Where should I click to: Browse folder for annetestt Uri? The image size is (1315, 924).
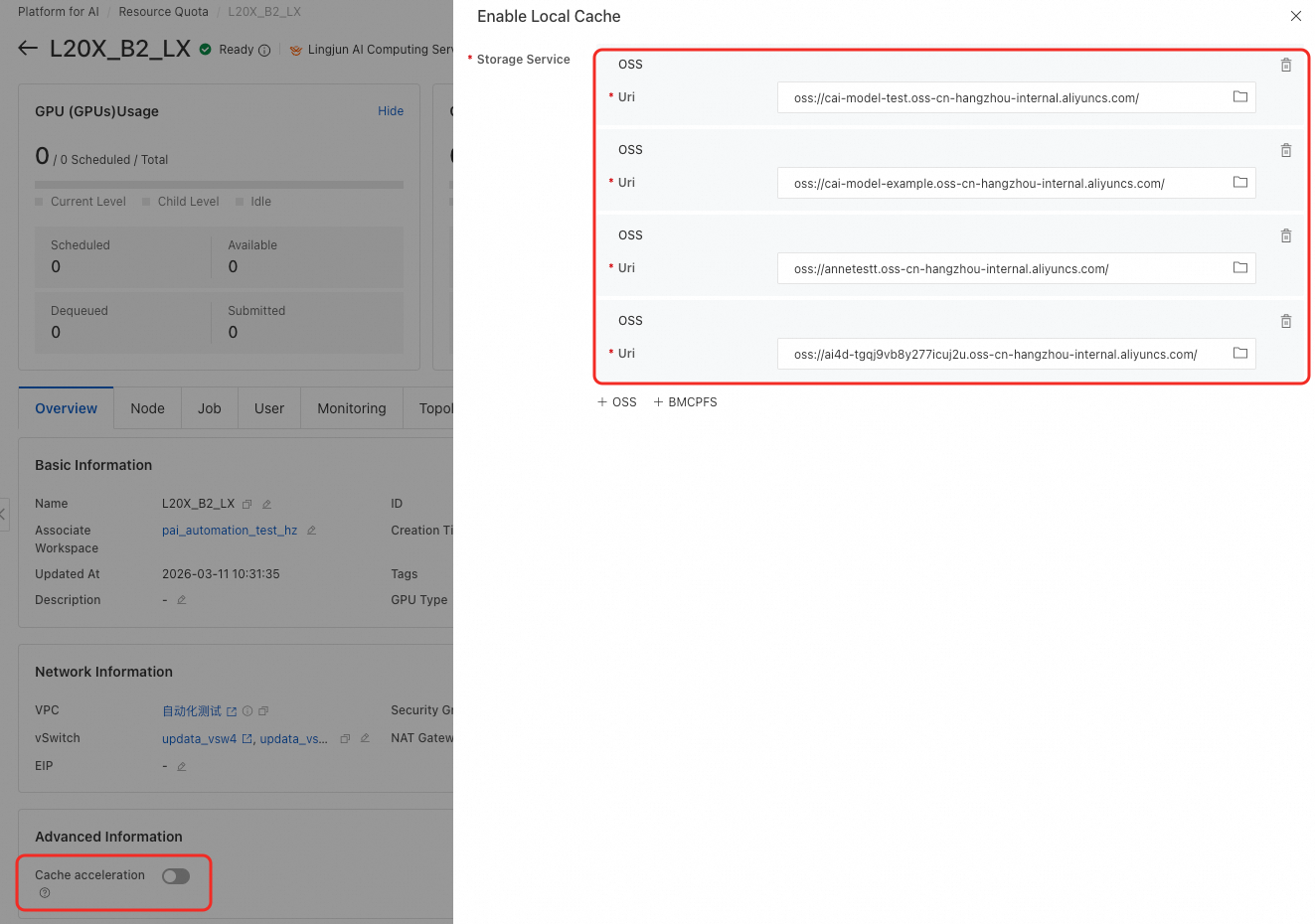[x=1240, y=267]
